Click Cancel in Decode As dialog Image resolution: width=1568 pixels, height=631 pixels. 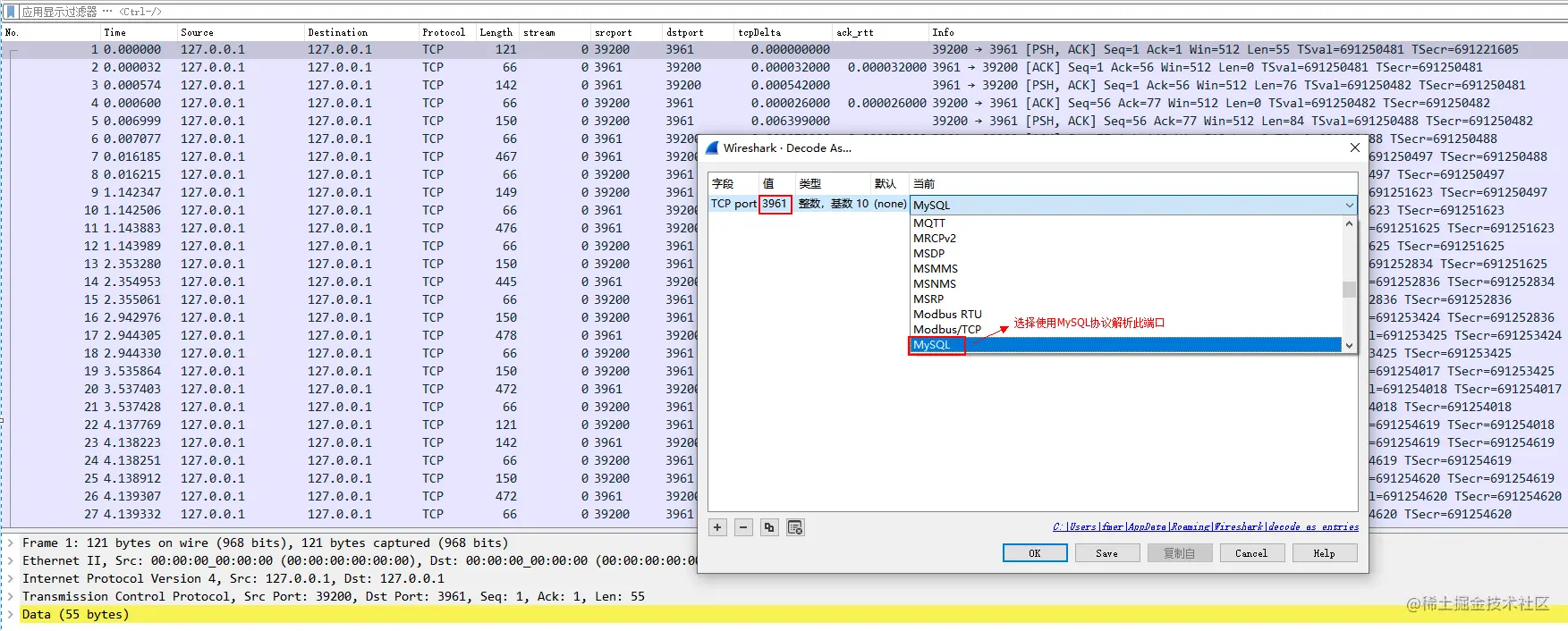tap(1251, 553)
